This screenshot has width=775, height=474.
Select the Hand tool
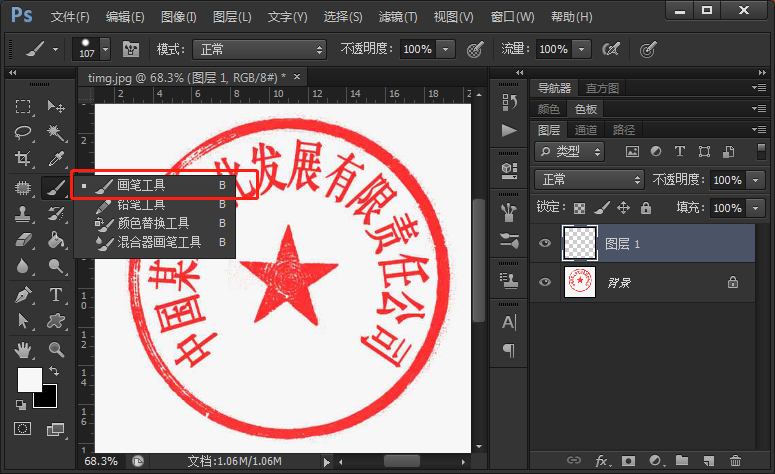tap(23, 350)
